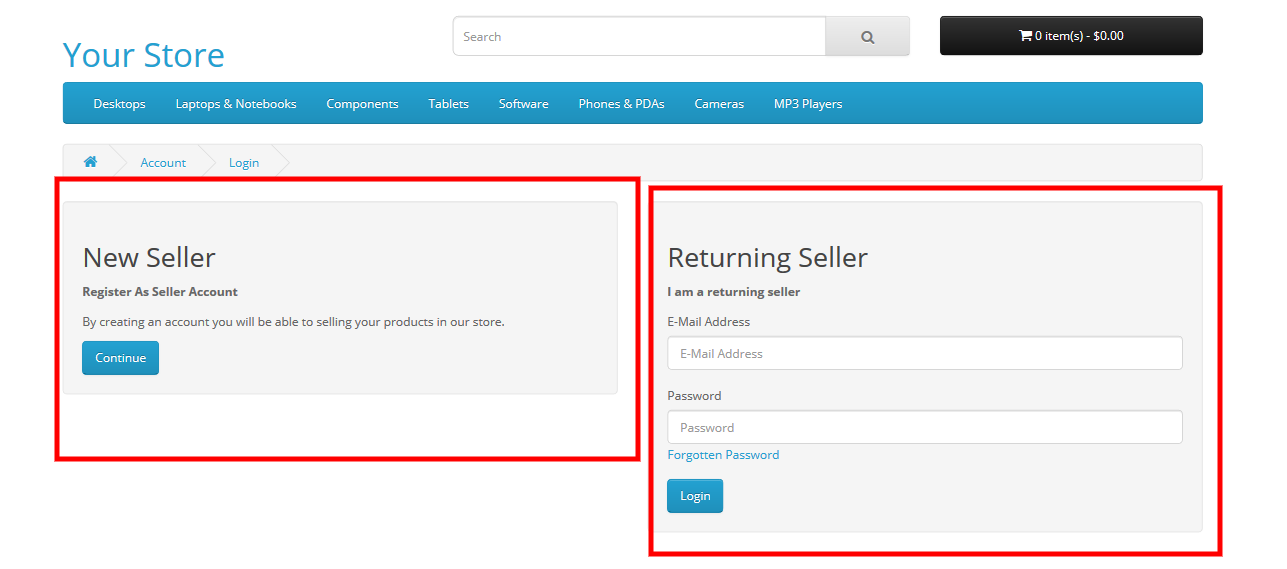Viewport: 1287px width, 569px height.
Task: Focus the E-Mail Address input field
Action: (x=925, y=353)
